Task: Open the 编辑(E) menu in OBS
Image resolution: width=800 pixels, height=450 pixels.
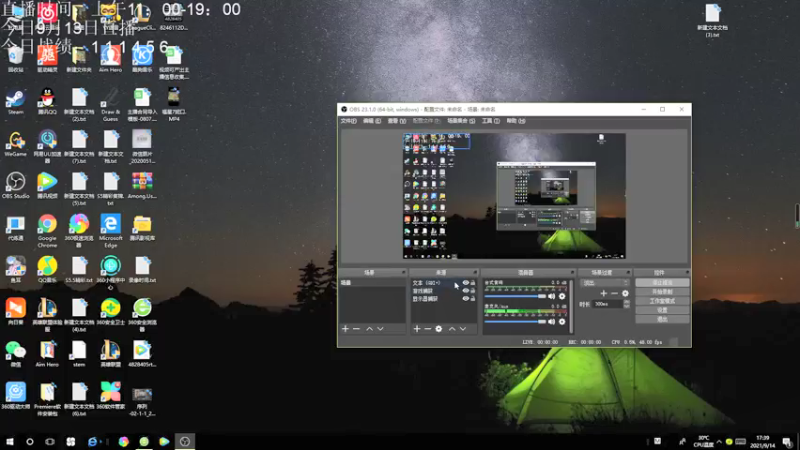Action: [372, 121]
